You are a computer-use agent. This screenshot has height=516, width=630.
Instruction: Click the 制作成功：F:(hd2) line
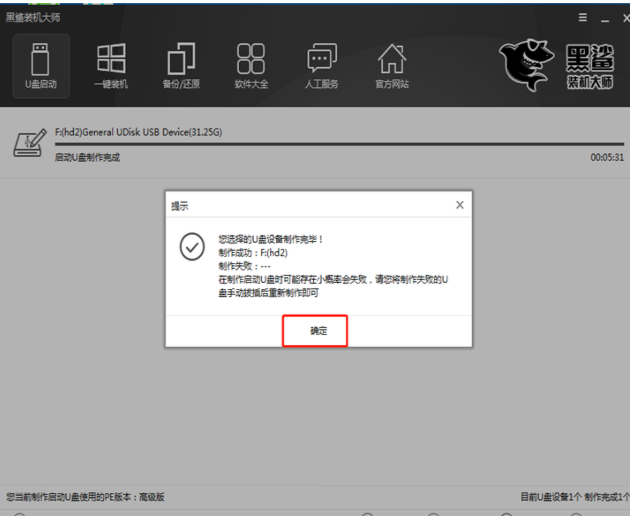(253, 253)
